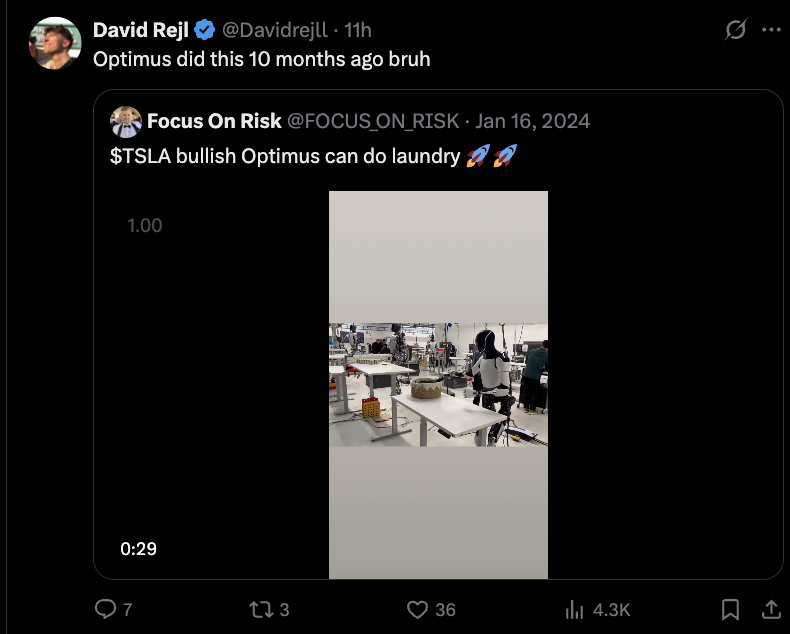The width and height of the screenshot is (790, 634).
Task: Click the blue verified badge
Action: point(204,31)
